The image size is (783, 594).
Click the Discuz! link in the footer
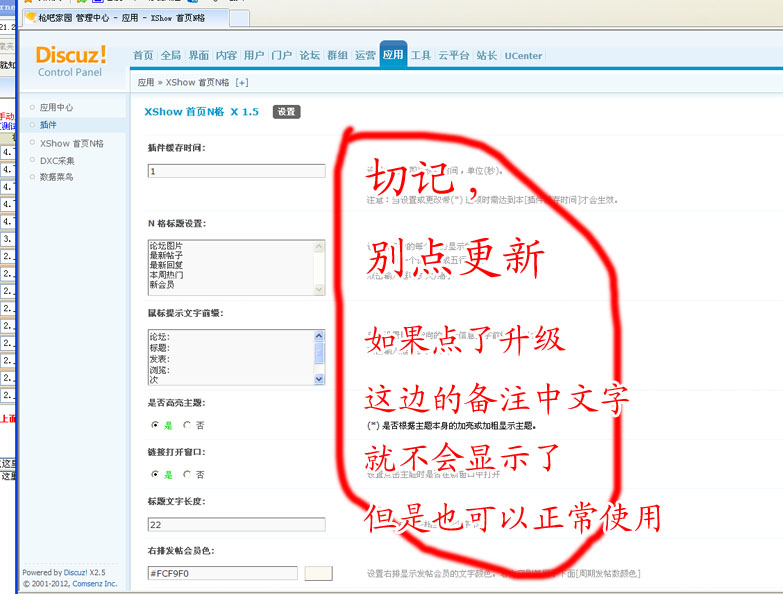coord(75,573)
